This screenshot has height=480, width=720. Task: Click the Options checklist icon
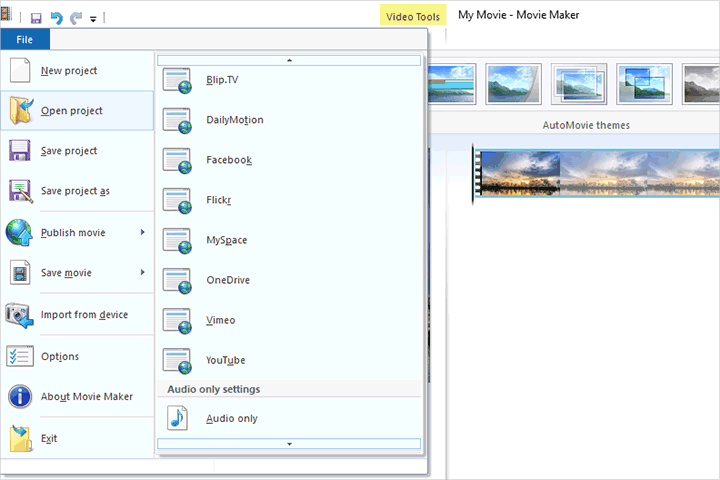[20, 356]
